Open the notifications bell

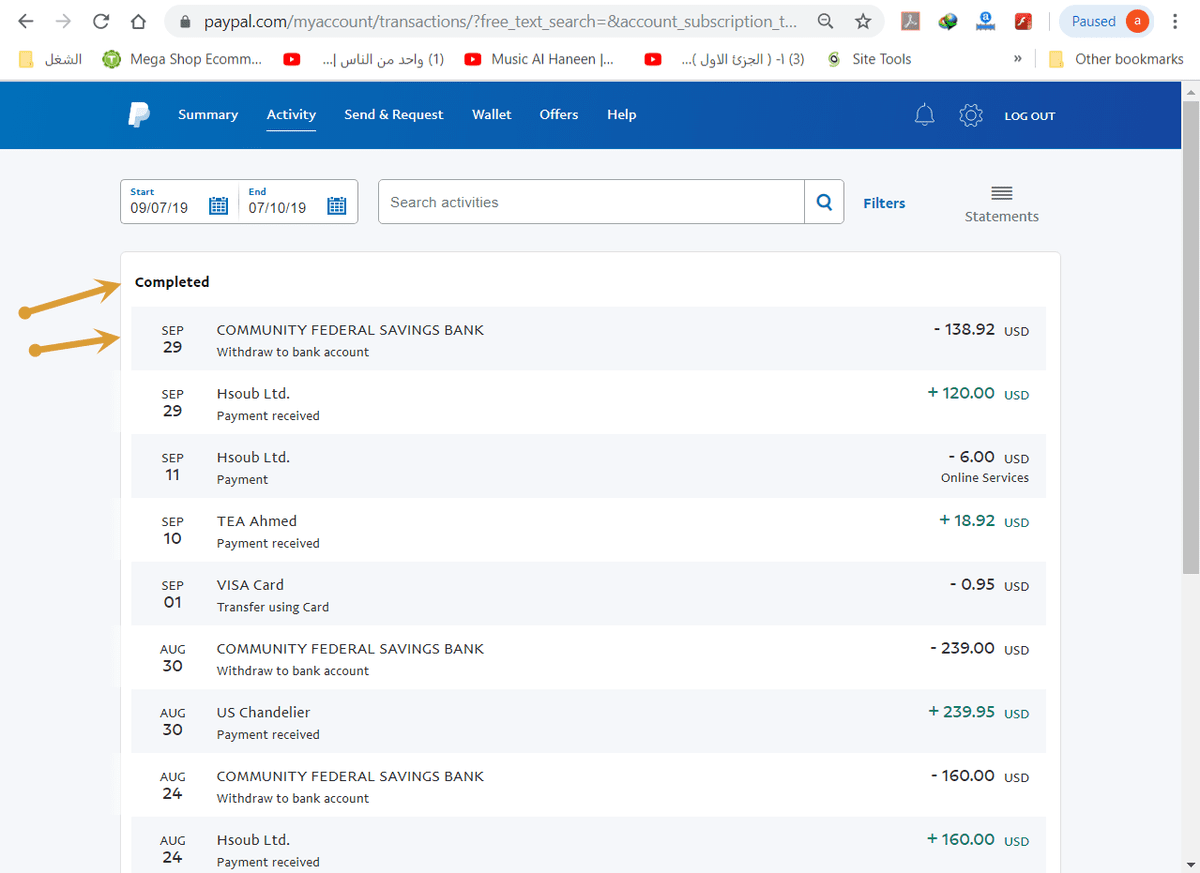click(x=925, y=115)
